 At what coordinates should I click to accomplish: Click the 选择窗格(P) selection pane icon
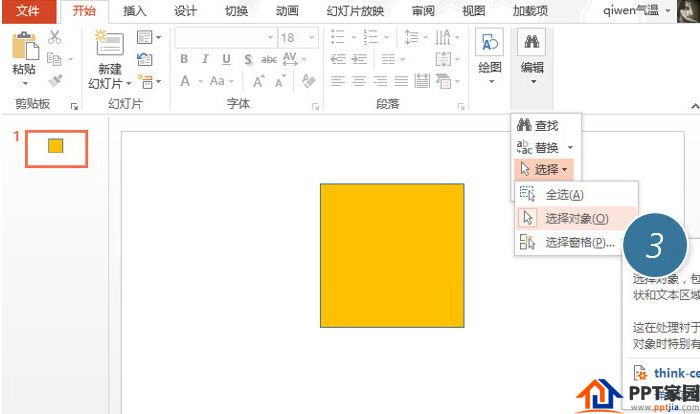pos(527,243)
